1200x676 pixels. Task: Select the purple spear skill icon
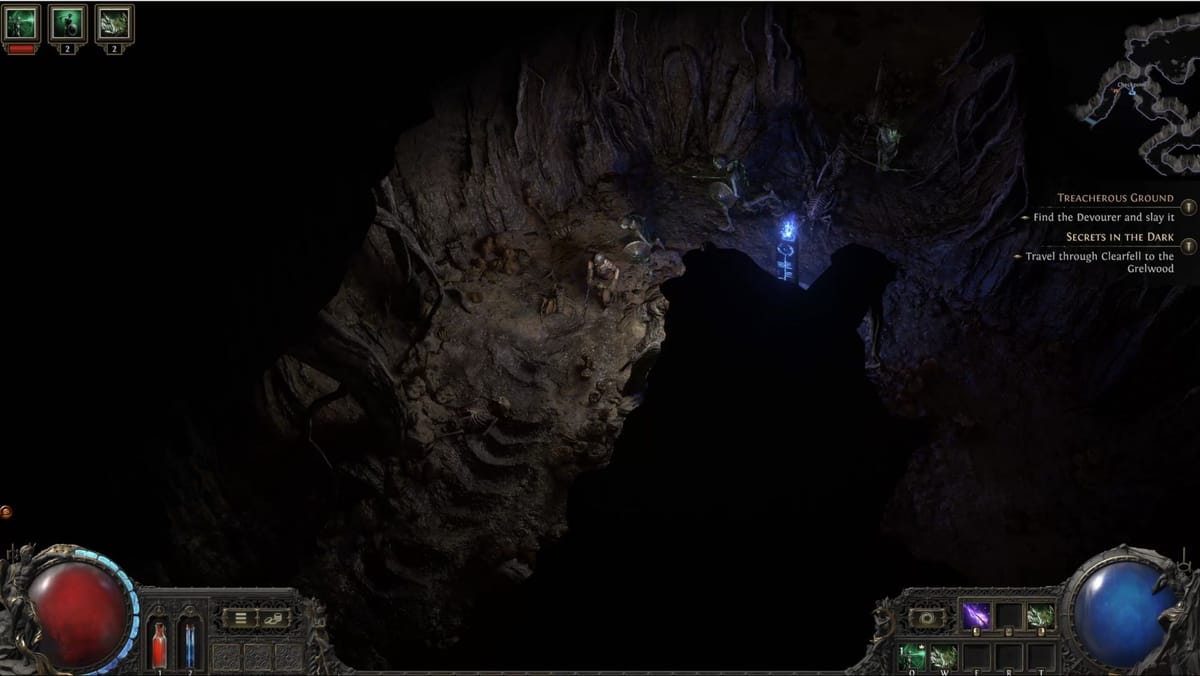976,615
